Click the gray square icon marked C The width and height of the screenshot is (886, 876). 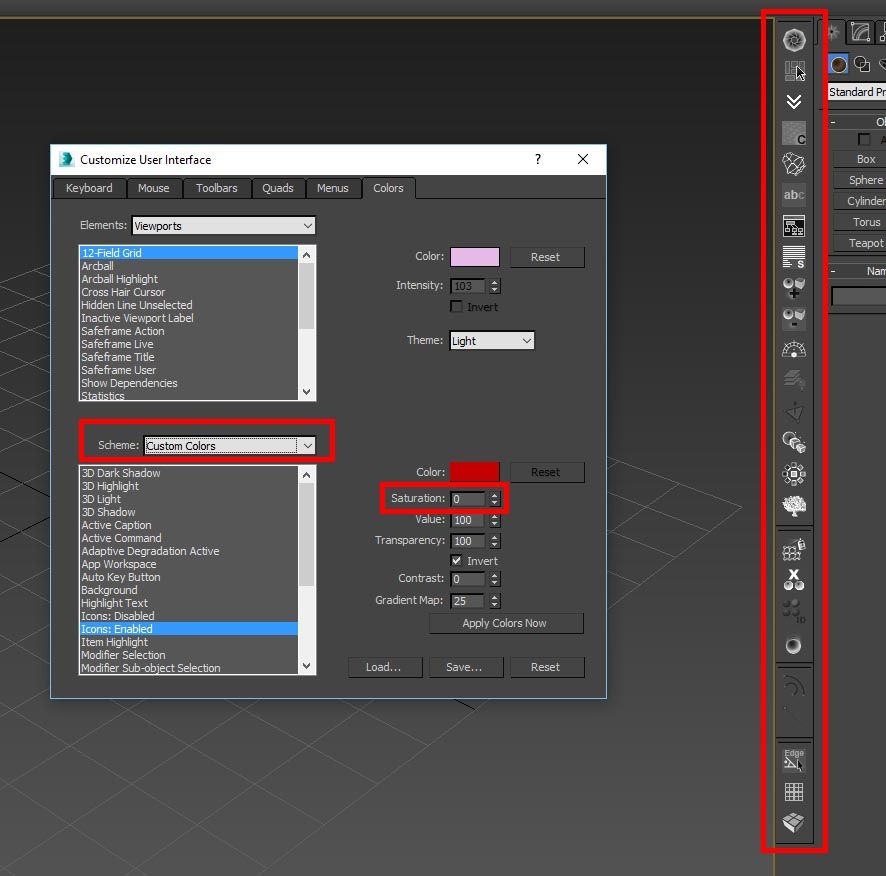[794, 133]
